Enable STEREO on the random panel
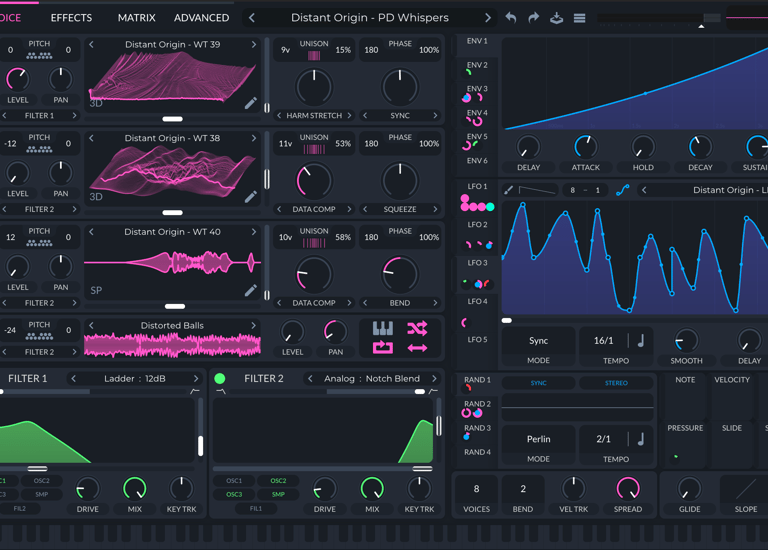The width and height of the screenshot is (768, 550). click(x=616, y=383)
